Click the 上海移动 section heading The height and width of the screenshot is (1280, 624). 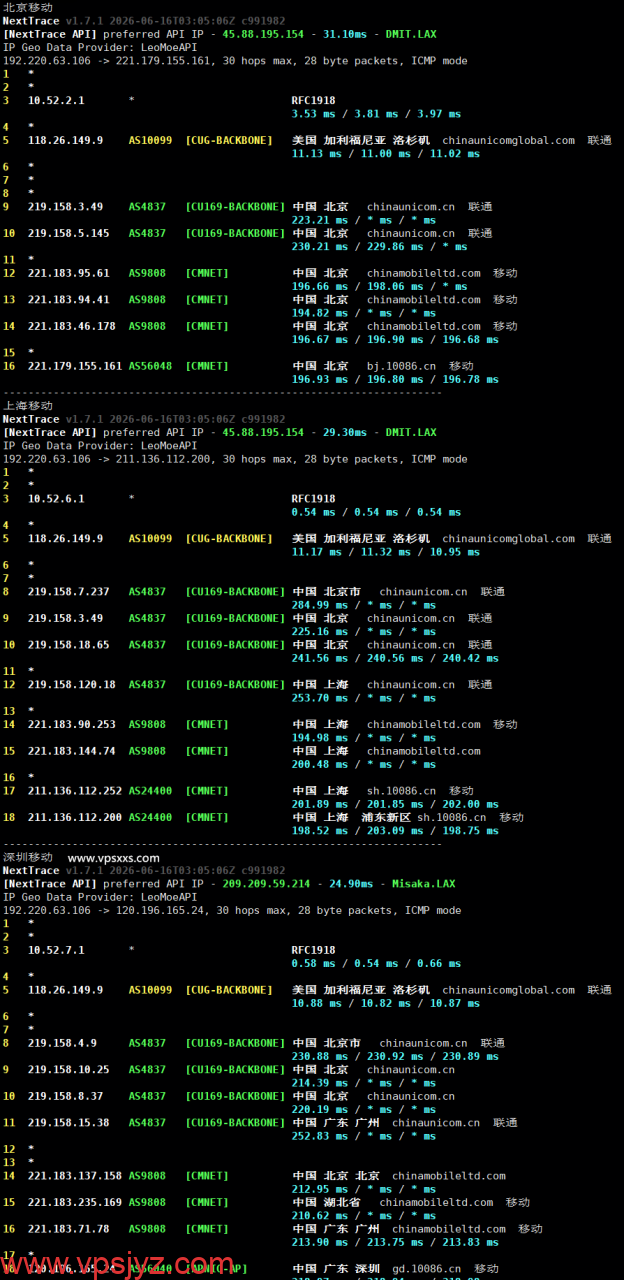click(28, 406)
